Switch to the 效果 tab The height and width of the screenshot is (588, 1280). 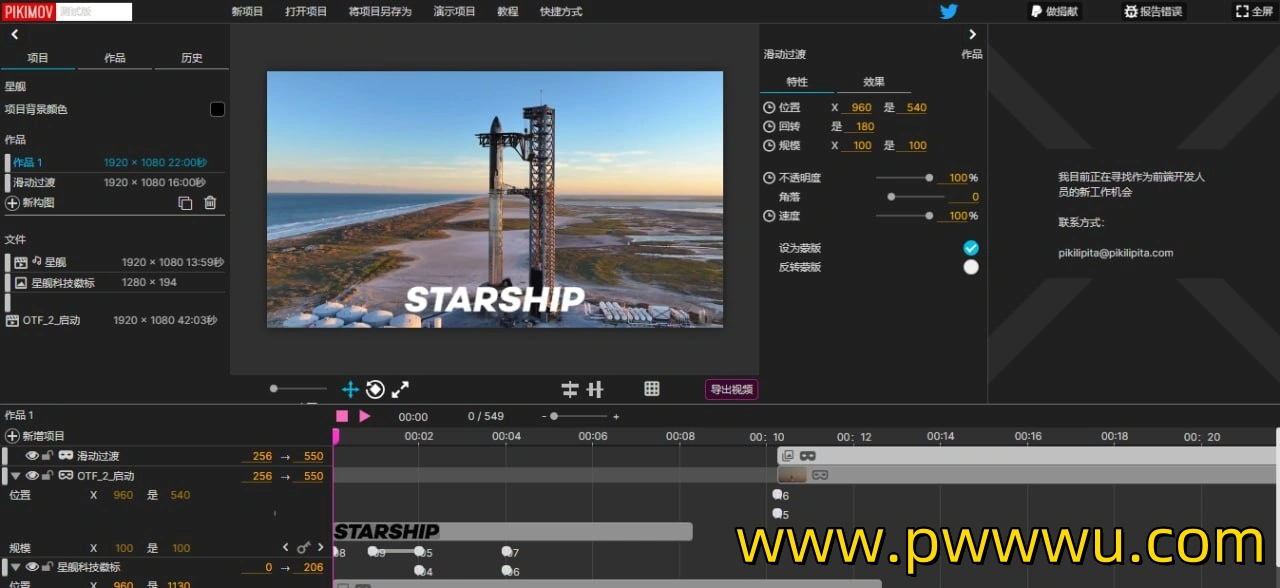874,82
